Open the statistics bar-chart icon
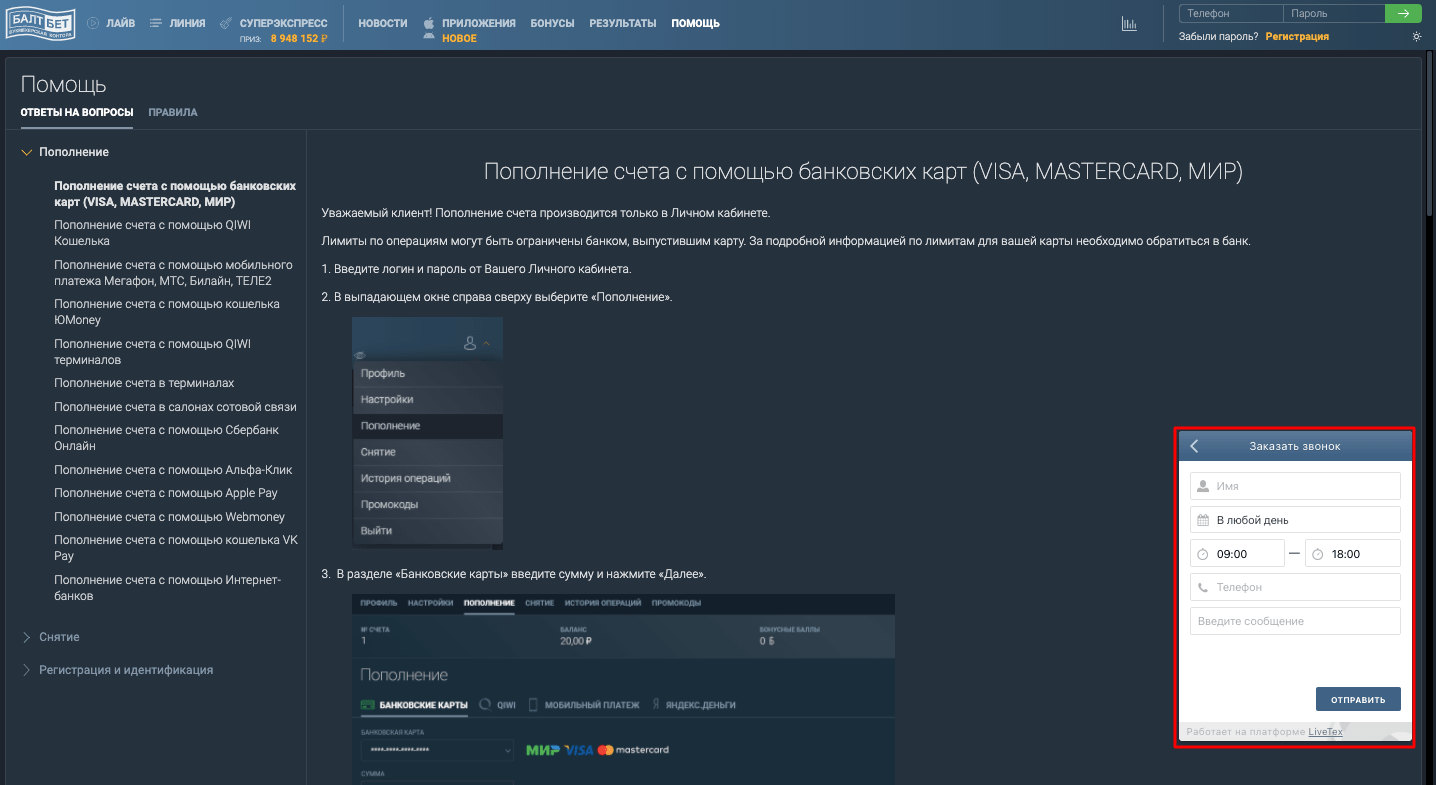Screen dimensions: 1436x785 tap(1129, 24)
